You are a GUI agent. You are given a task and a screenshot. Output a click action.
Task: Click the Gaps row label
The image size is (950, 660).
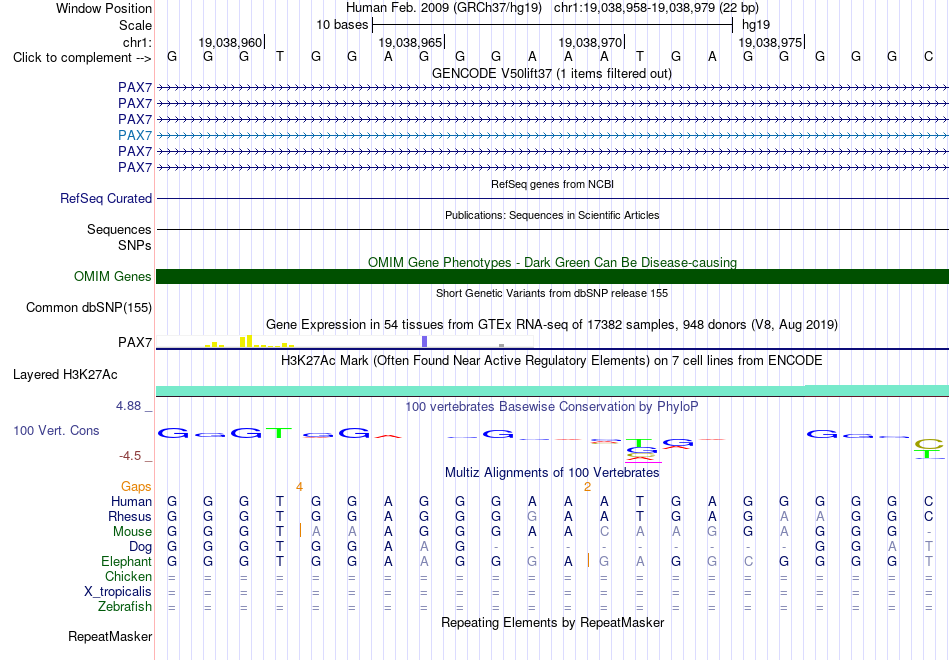pyautogui.click(x=136, y=487)
